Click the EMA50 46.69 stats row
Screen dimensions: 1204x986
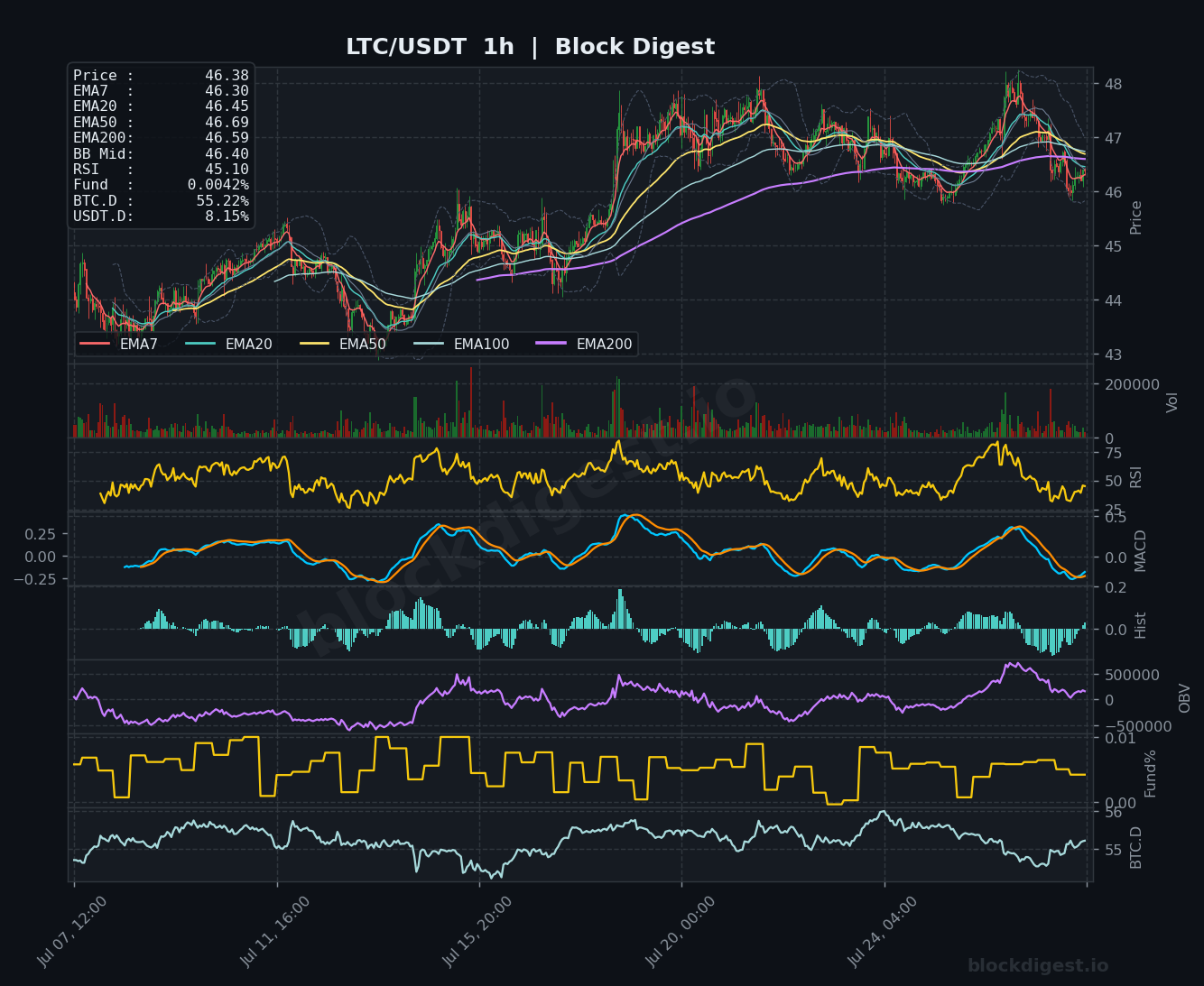(x=161, y=123)
